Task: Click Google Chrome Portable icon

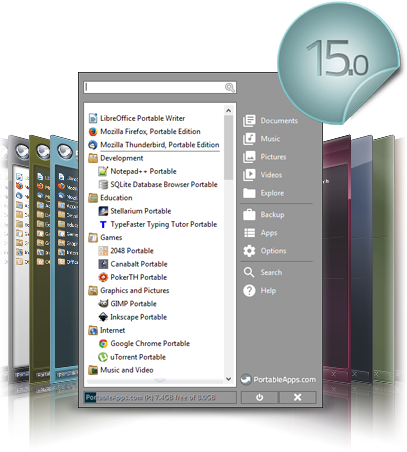Action: 103,344
